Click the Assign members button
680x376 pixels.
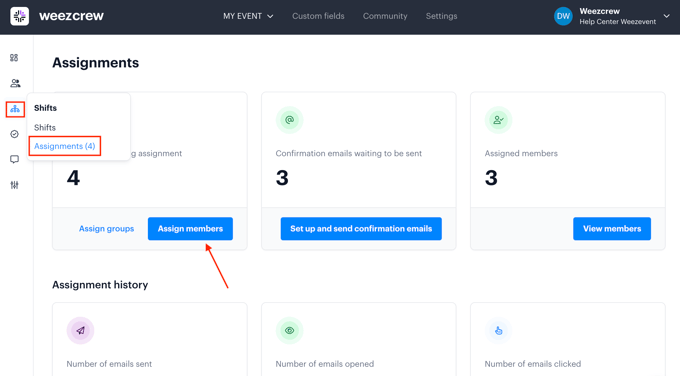(190, 229)
